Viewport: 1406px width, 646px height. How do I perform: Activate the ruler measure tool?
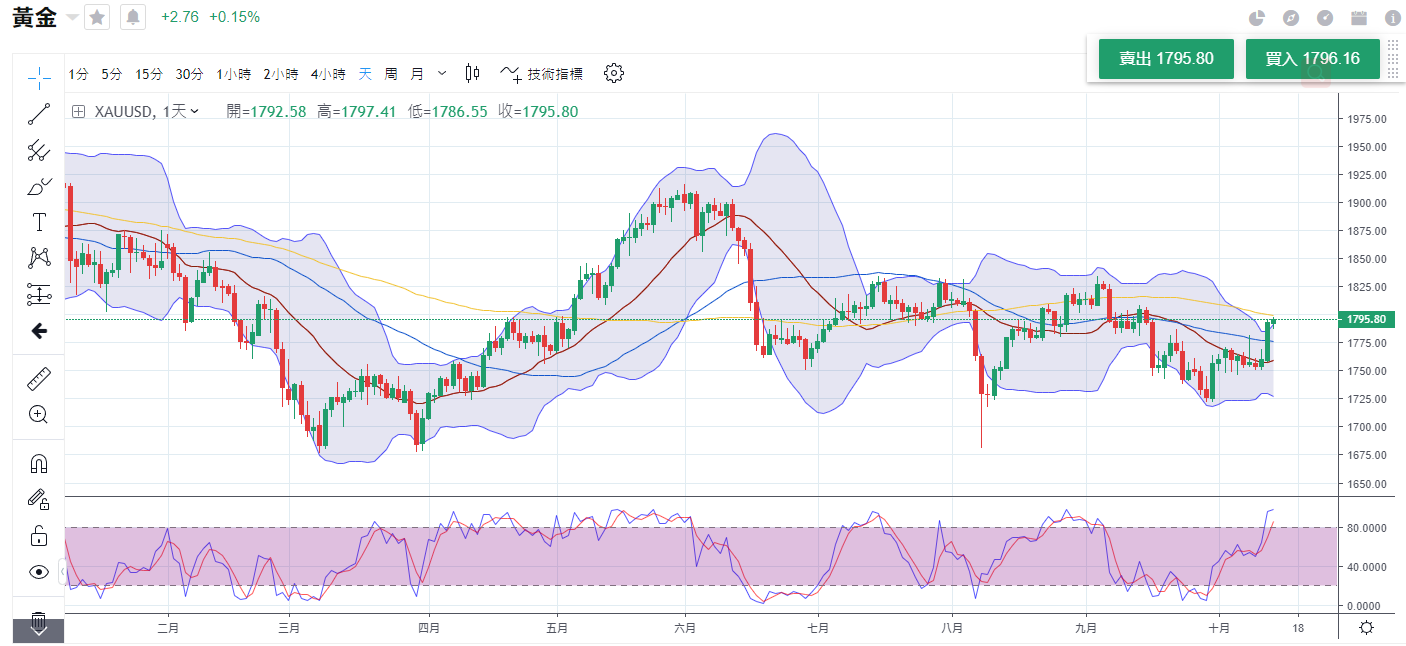(x=39, y=378)
